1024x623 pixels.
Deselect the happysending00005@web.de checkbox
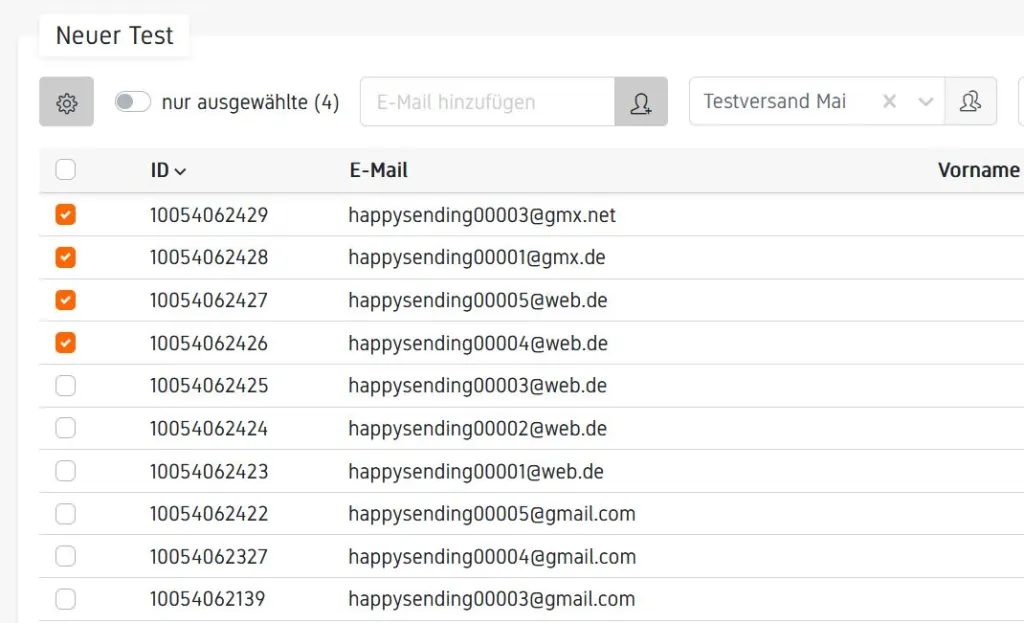pos(65,300)
